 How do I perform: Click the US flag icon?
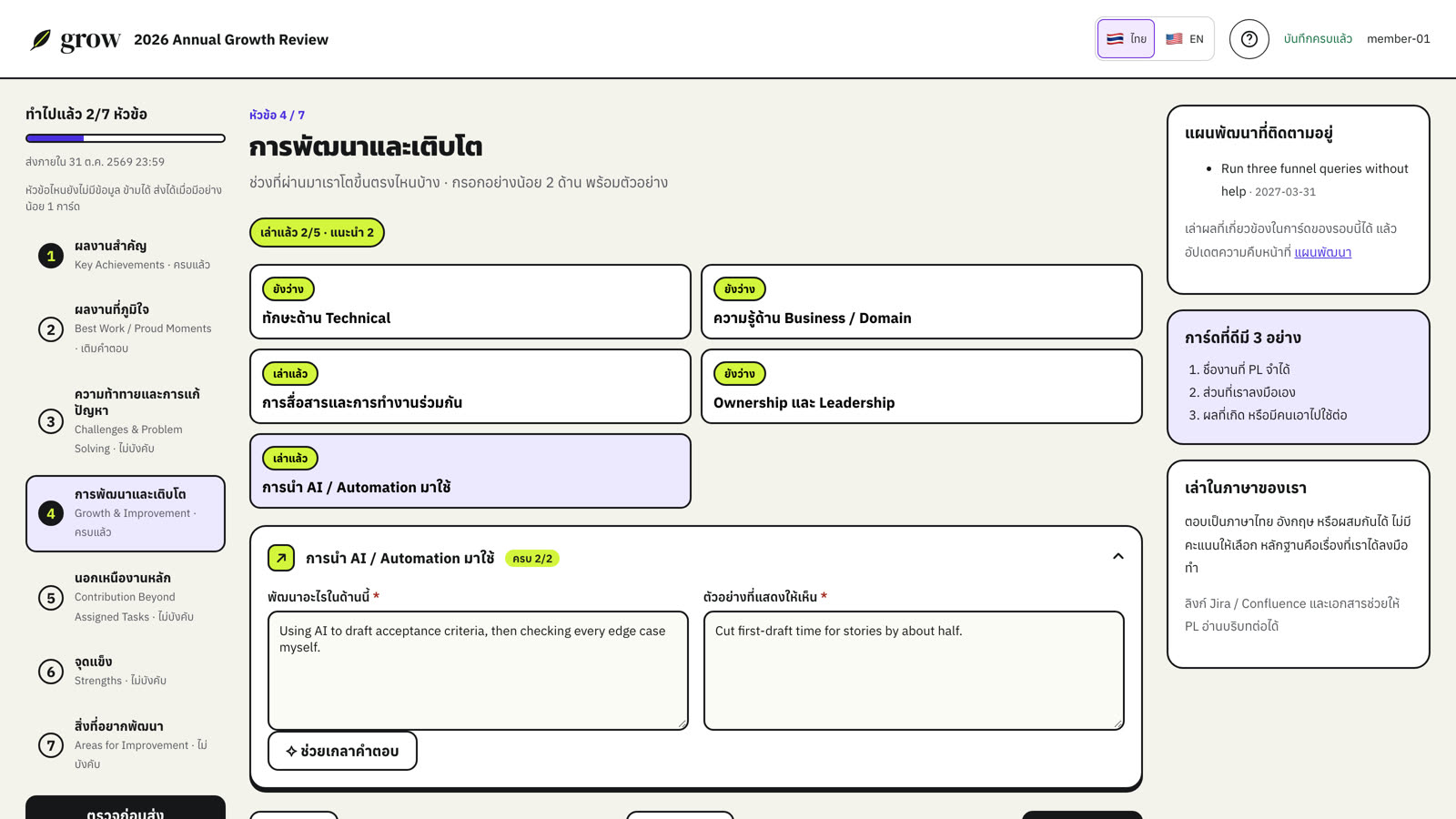[1174, 39]
